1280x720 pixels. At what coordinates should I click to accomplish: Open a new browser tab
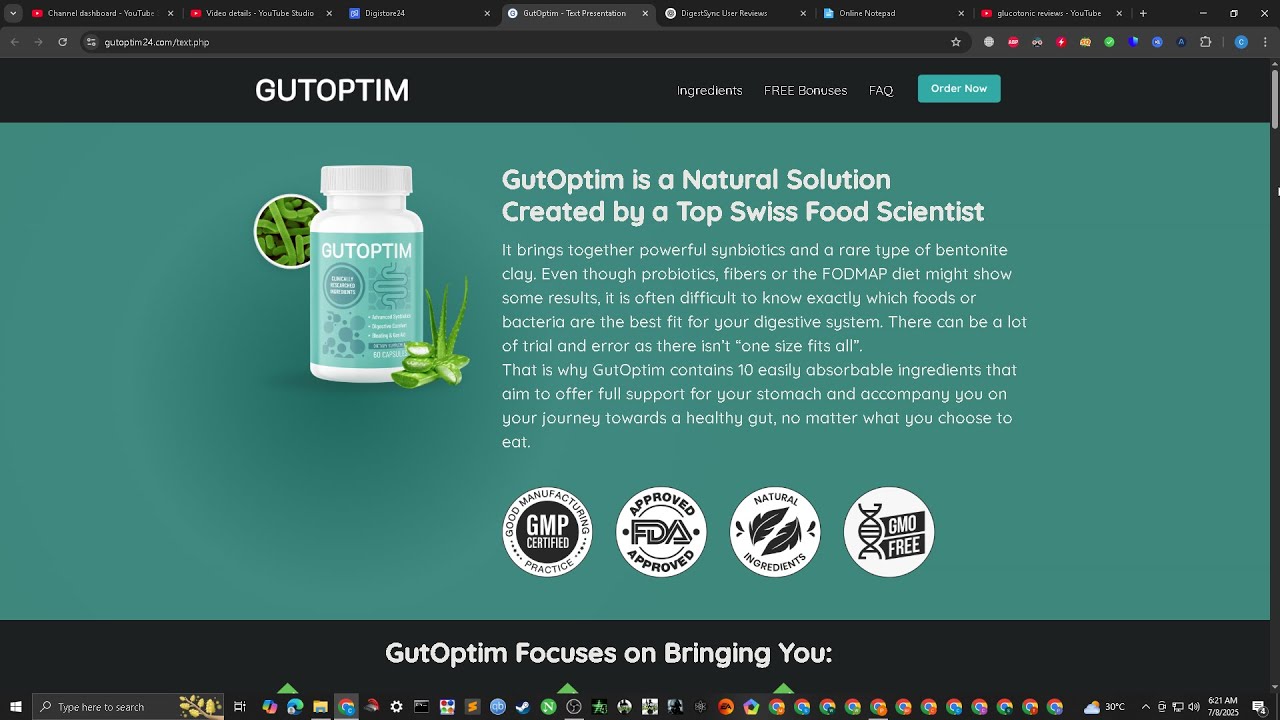[x=1143, y=14]
